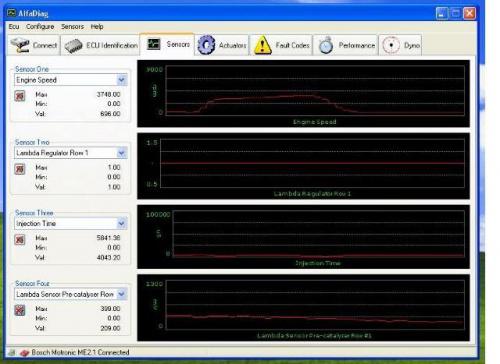
Task: Open the Performance stopwatch icon
Action: [326, 45]
